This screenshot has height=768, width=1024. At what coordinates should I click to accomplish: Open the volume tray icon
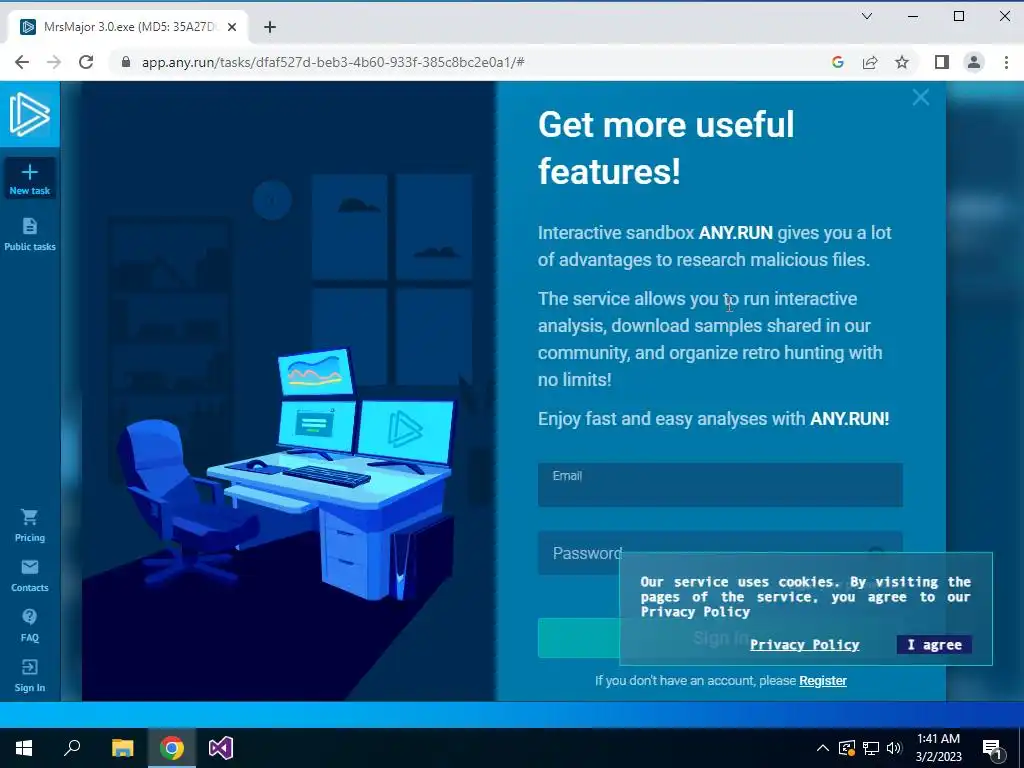[894, 748]
